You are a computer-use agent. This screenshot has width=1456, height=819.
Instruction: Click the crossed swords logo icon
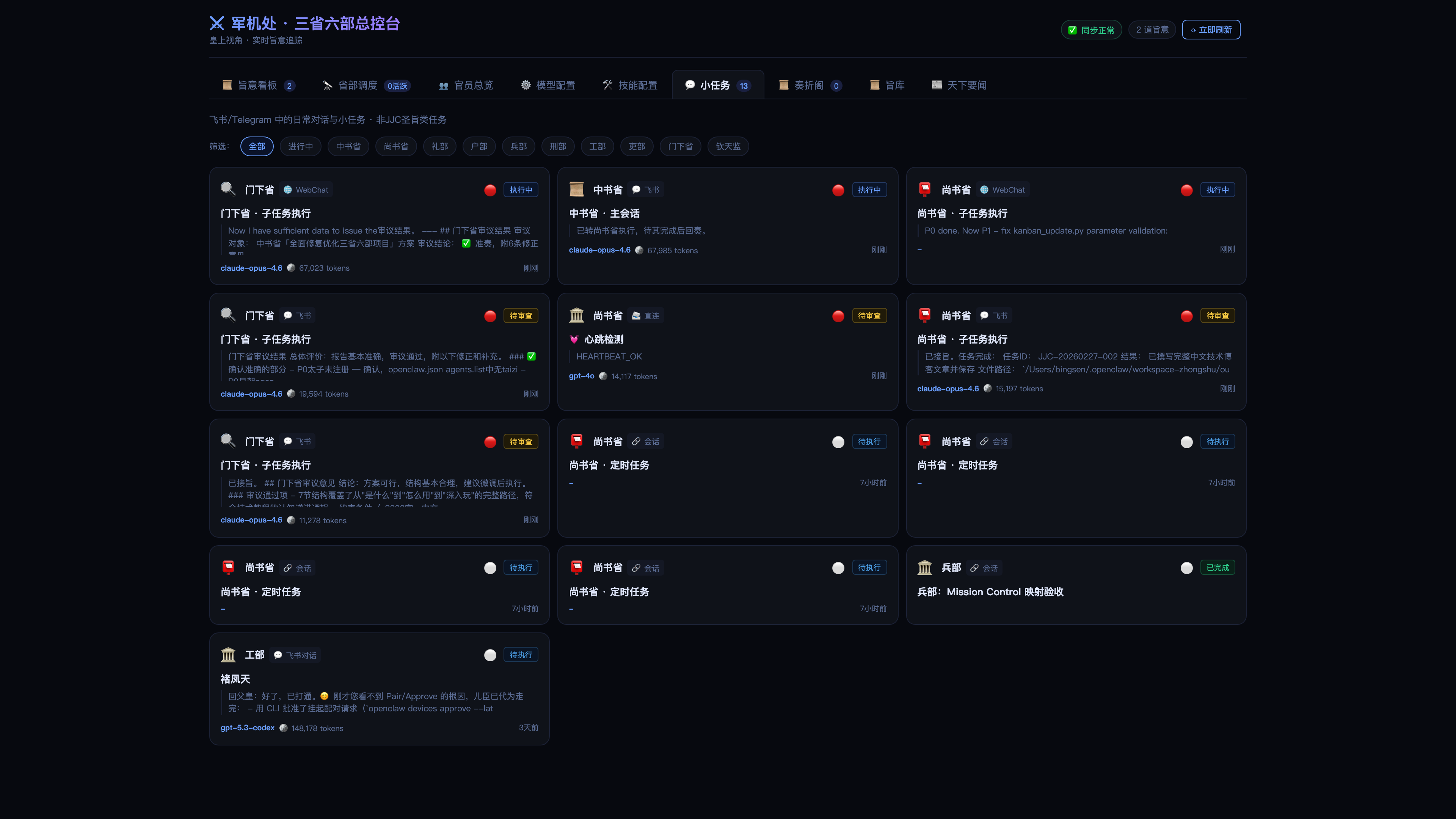click(217, 23)
